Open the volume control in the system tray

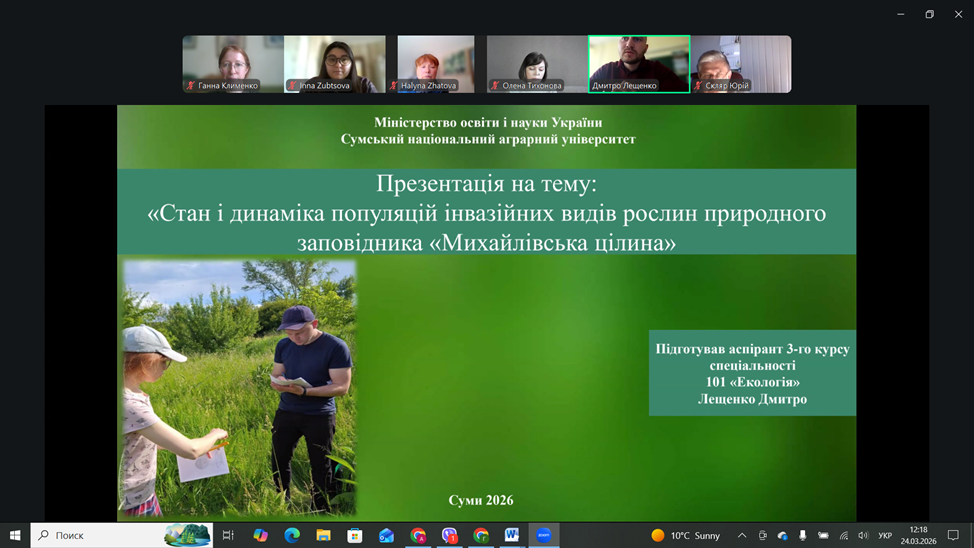863,535
